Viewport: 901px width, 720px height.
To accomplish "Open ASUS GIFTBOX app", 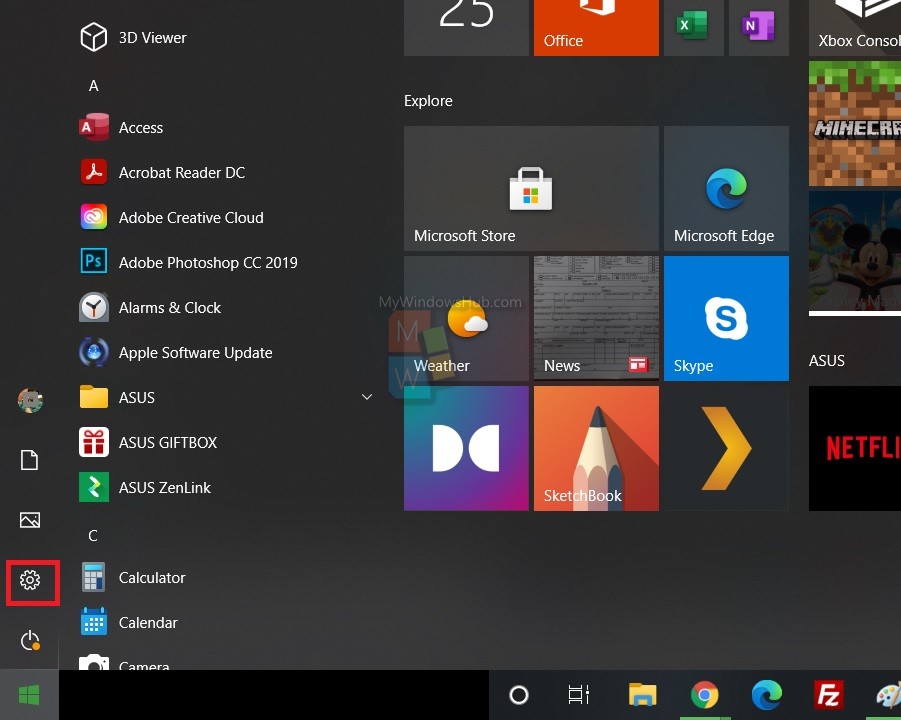I will (x=227, y=442).
